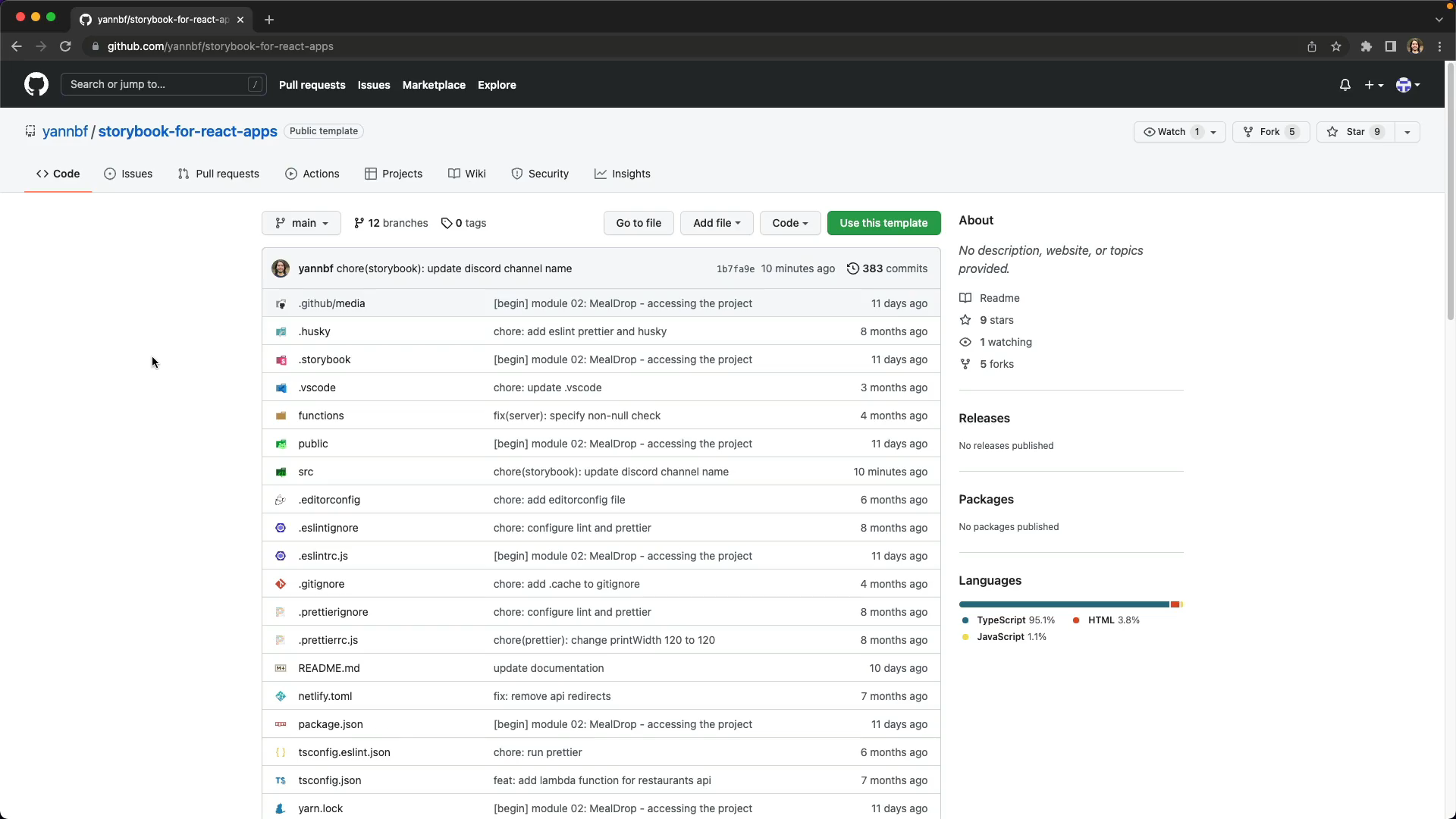Open the package.json file link

pos(330,724)
